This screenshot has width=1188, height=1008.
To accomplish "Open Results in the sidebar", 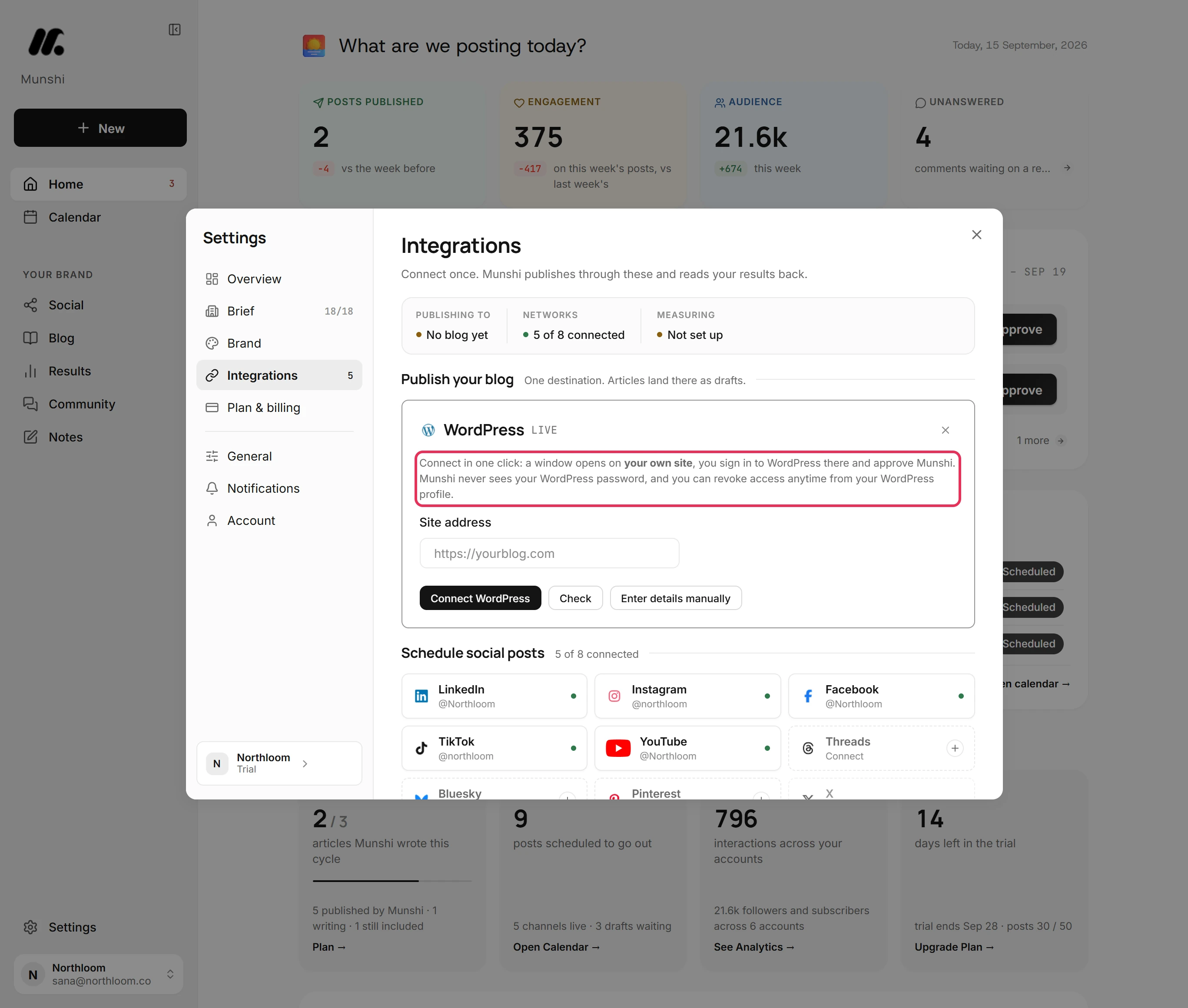I will point(98,371).
